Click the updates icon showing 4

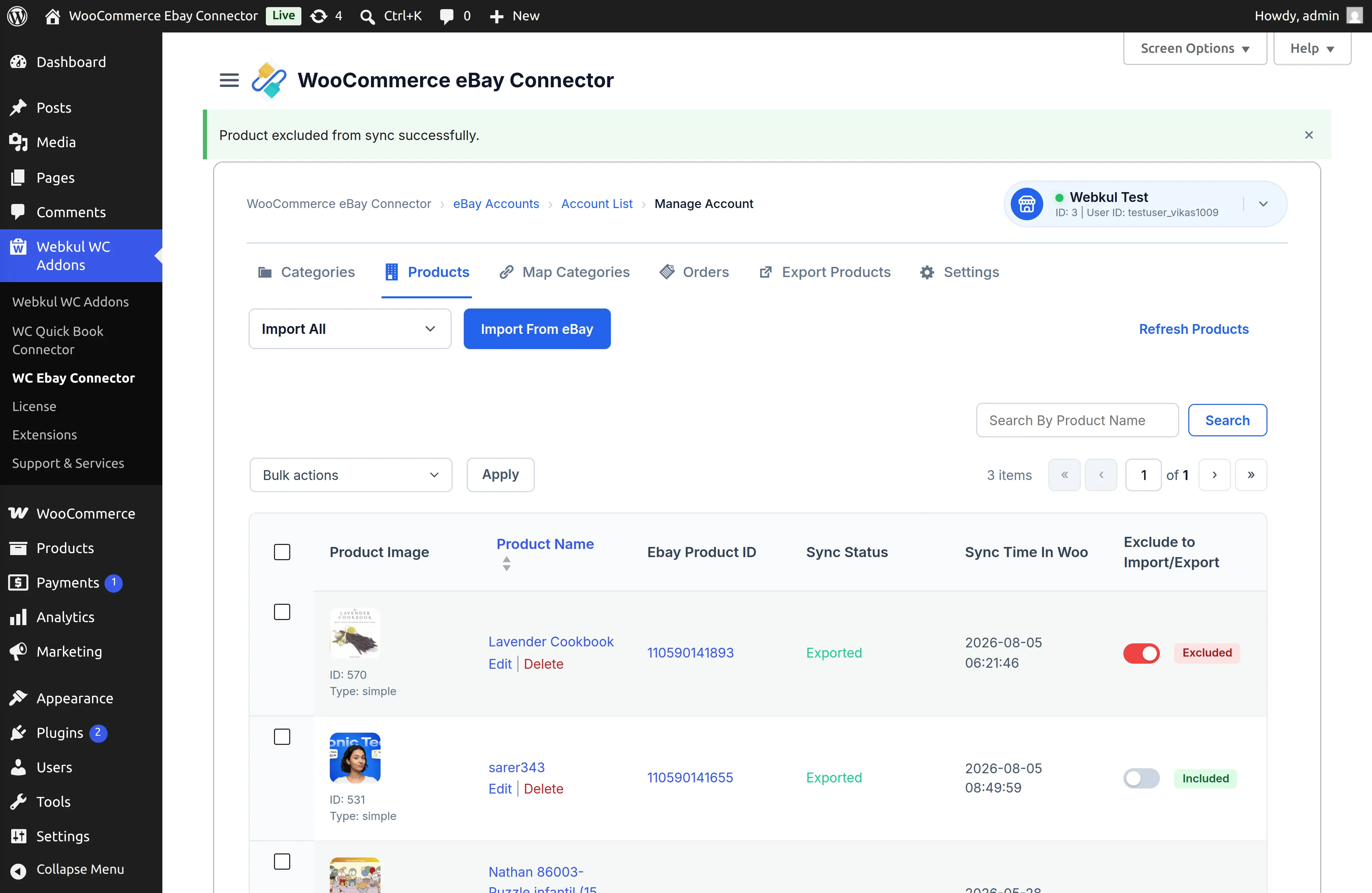point(319,16)
